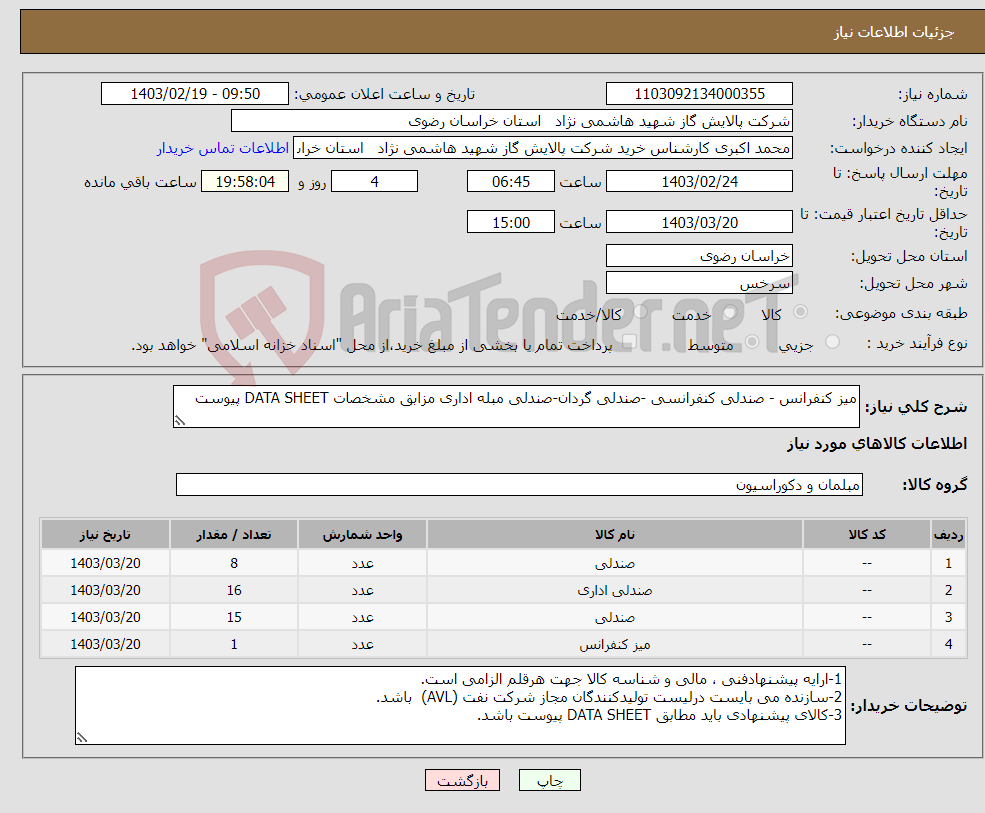Open اطلاعات تماس خریدار contact link
This screenshot has height=813, width=985.
coord(223,148)
